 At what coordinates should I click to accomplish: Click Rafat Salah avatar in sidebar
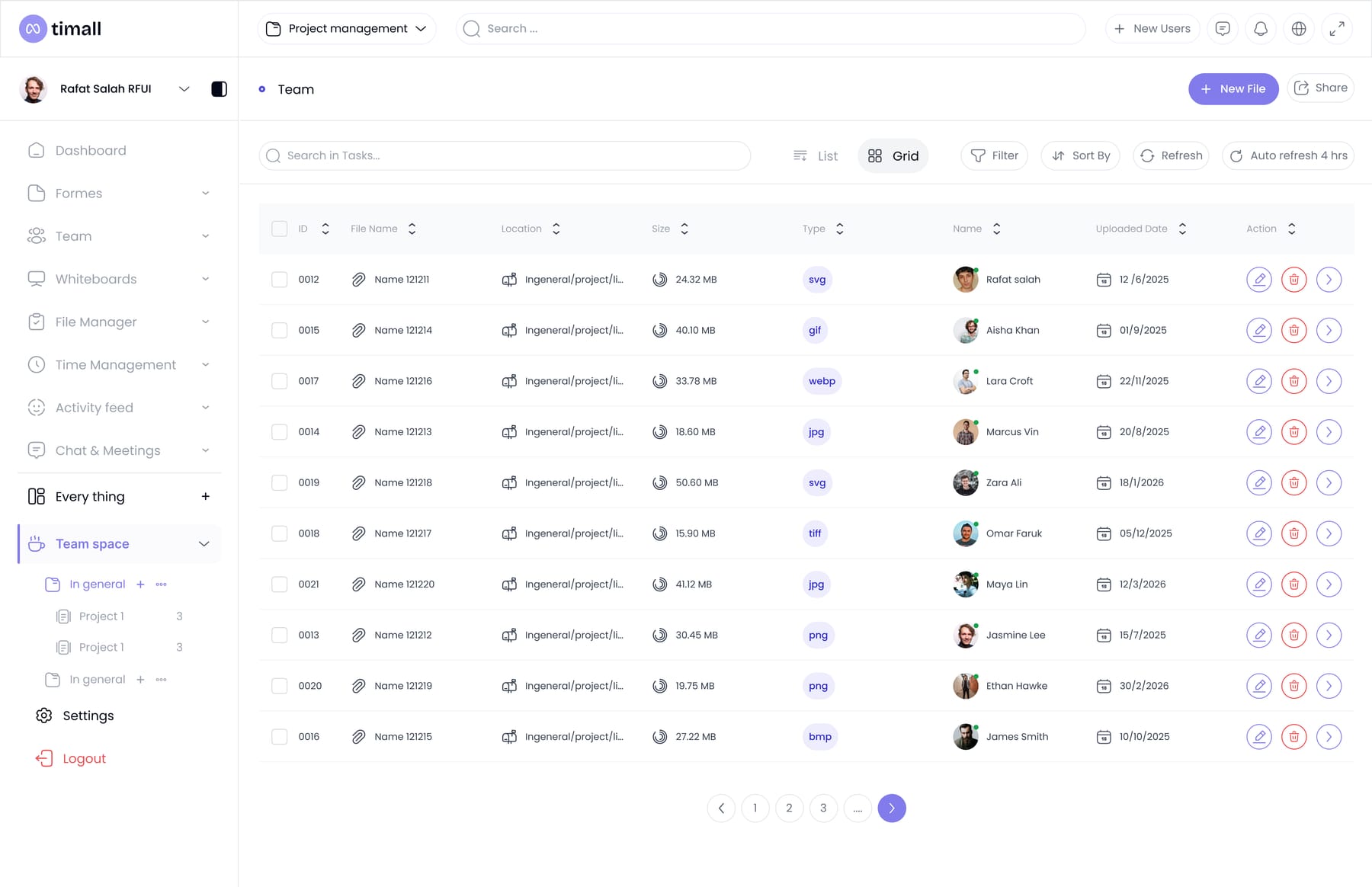[33, 89]
